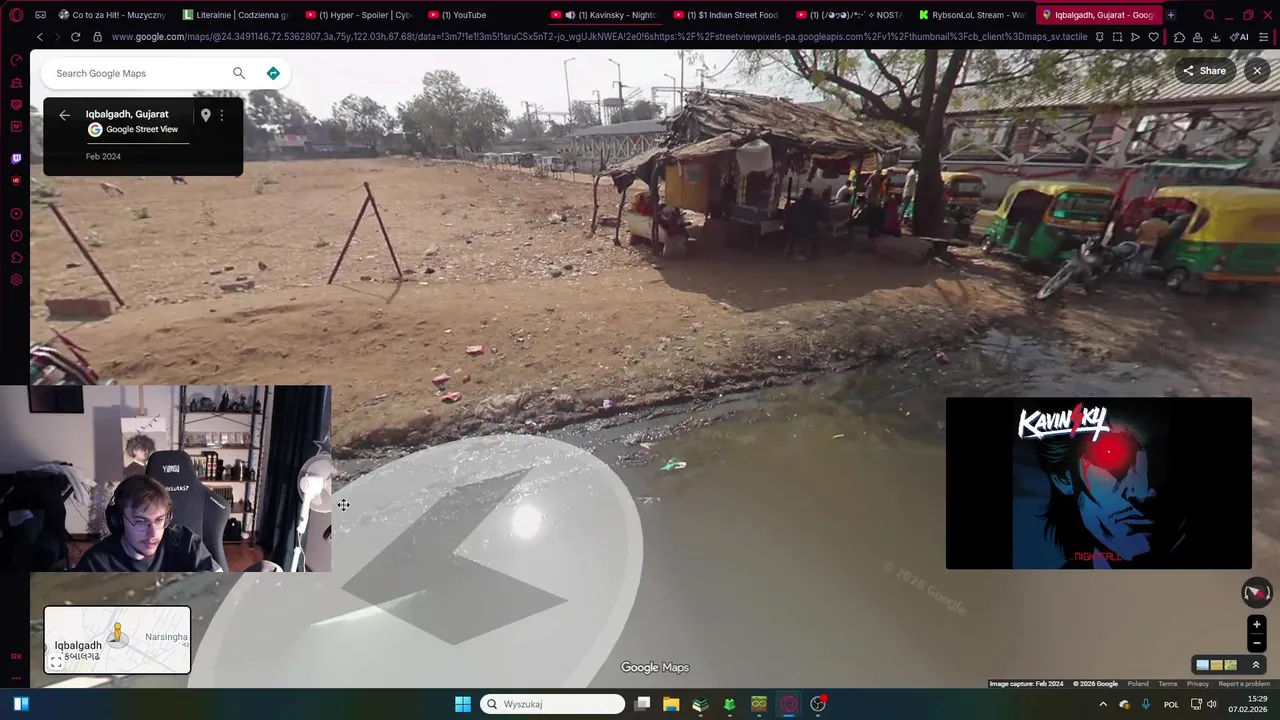Zoom in with the plus button
Viewport: 1280px width, 720px height.
coord(1257,624)
